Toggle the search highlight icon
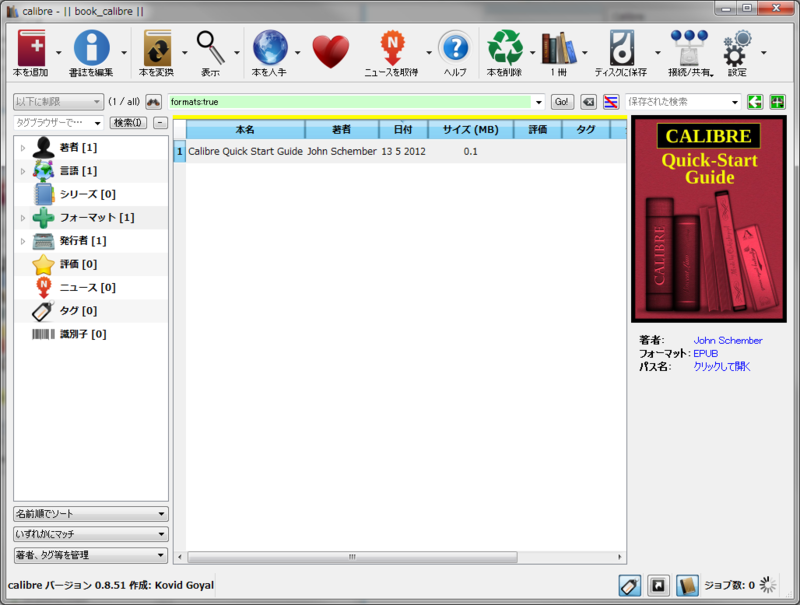Image resolution: width=800 pixels, height=605 pixels. tap(611, 102)
